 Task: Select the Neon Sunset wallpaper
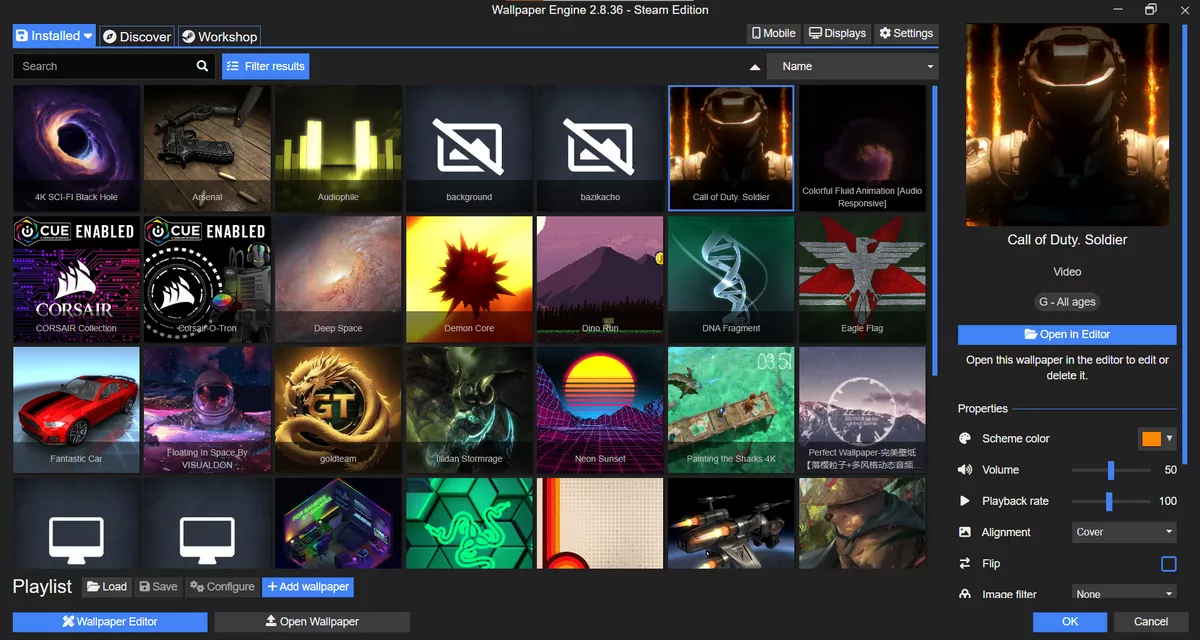click(600, 410)
